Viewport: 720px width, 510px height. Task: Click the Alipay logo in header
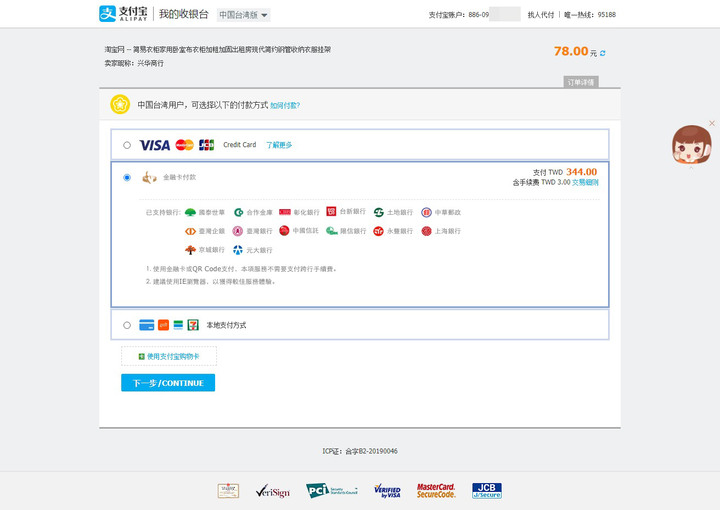coord(123,14)
